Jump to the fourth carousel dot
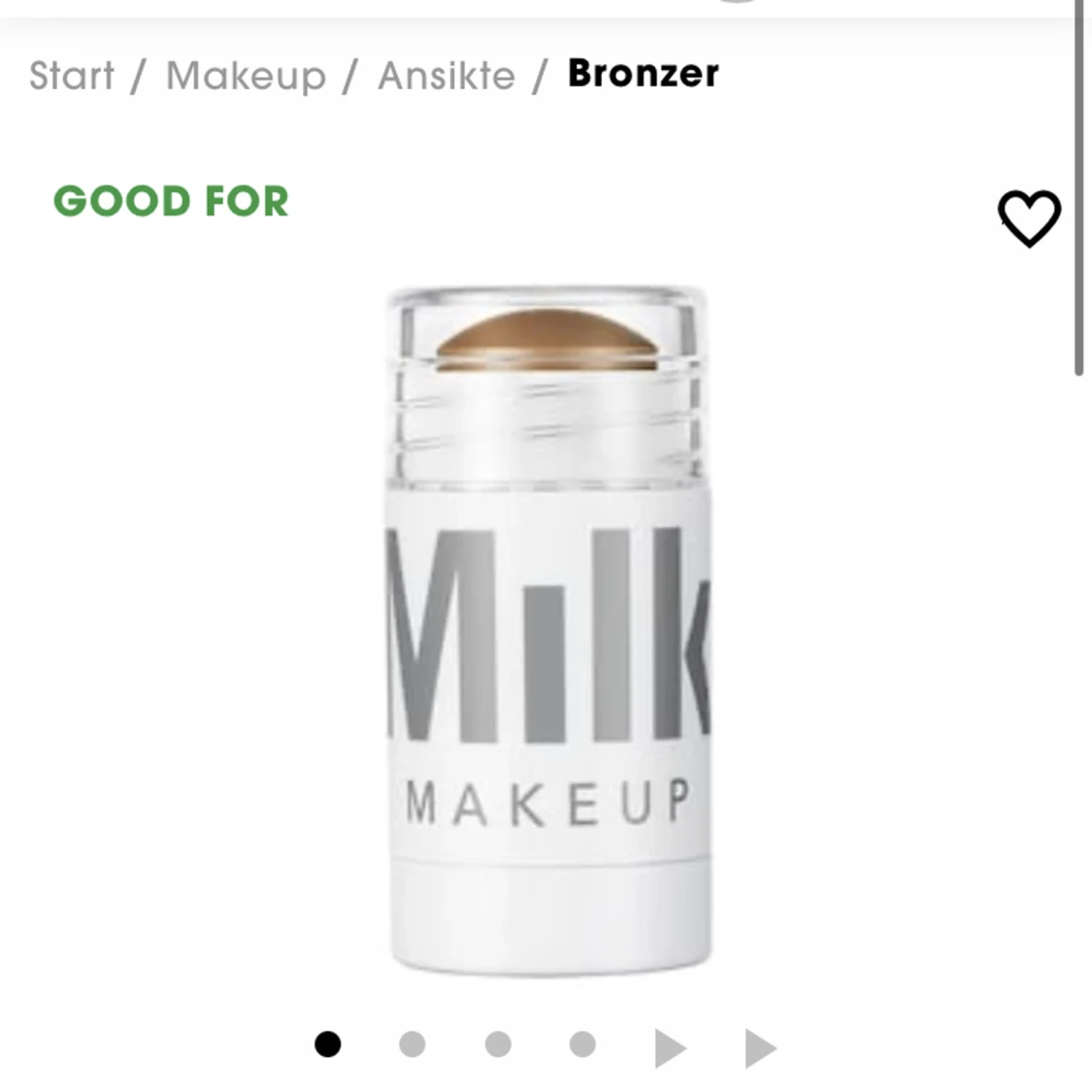 coord(582,1043)
